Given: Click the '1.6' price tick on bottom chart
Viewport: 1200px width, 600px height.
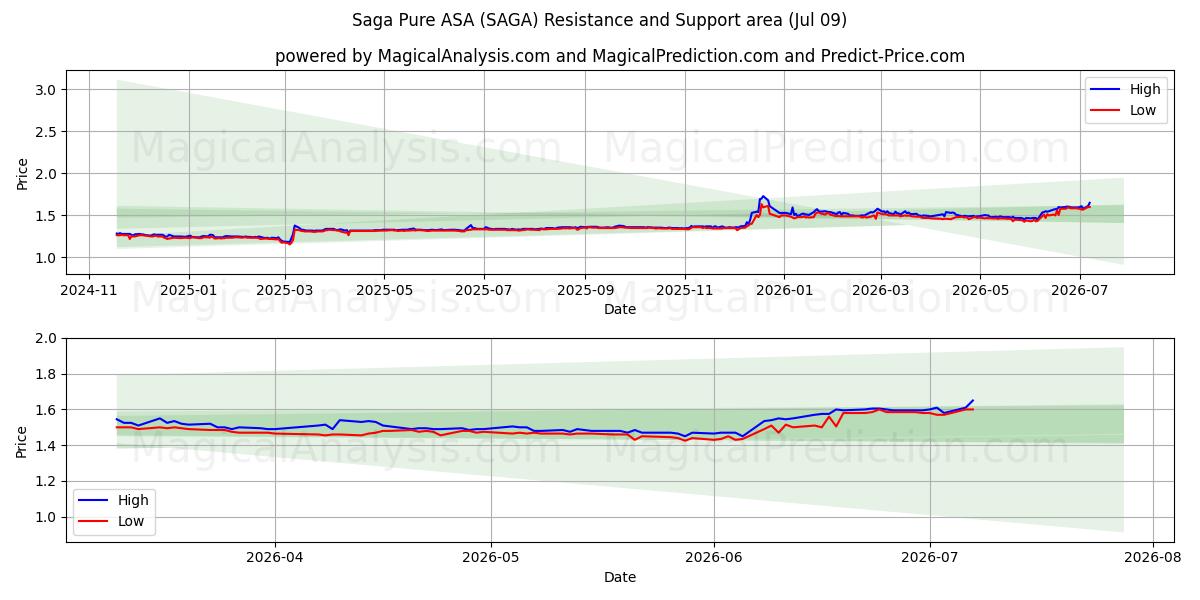Looking at the screenshot, I should point(48,410).
